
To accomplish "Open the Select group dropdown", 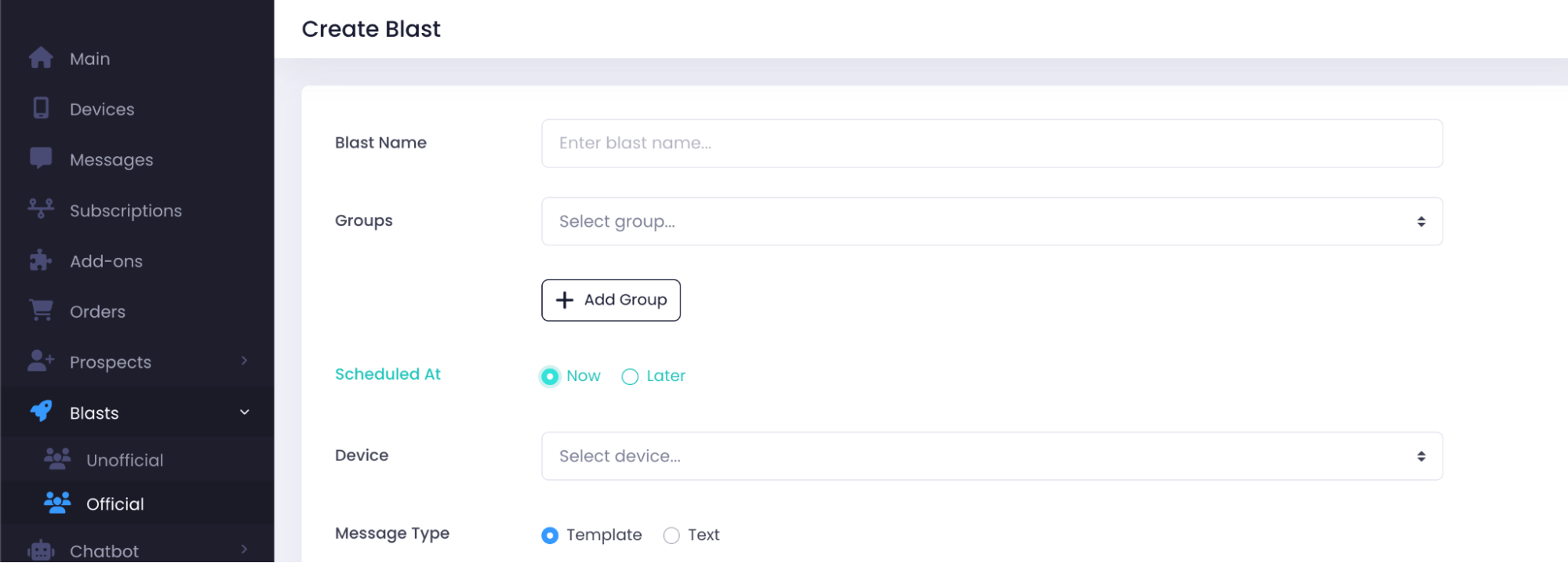I will tap(991, 221).
